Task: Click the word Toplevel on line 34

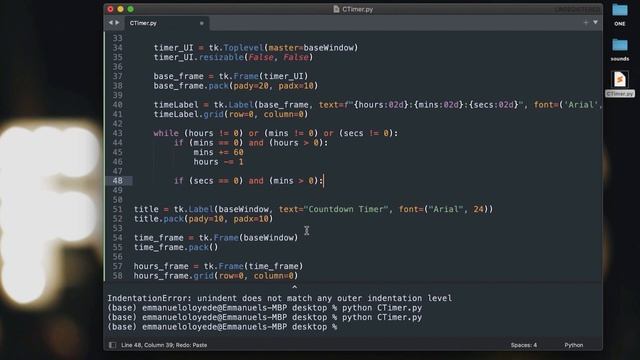Action: [244, 48]
